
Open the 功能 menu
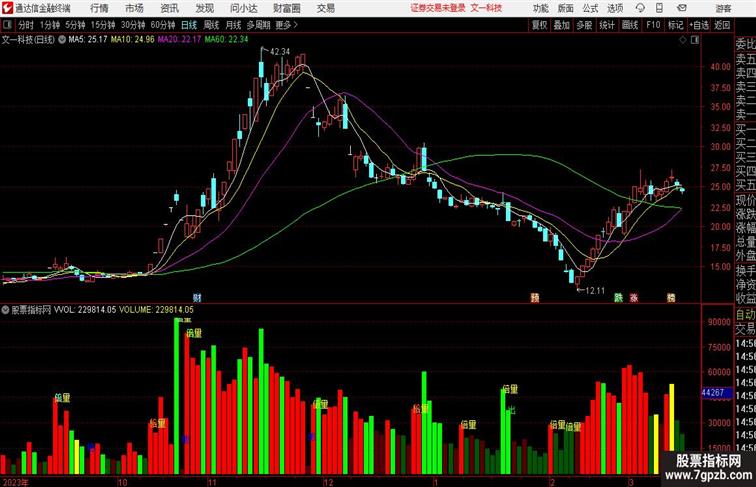[540, 8]
